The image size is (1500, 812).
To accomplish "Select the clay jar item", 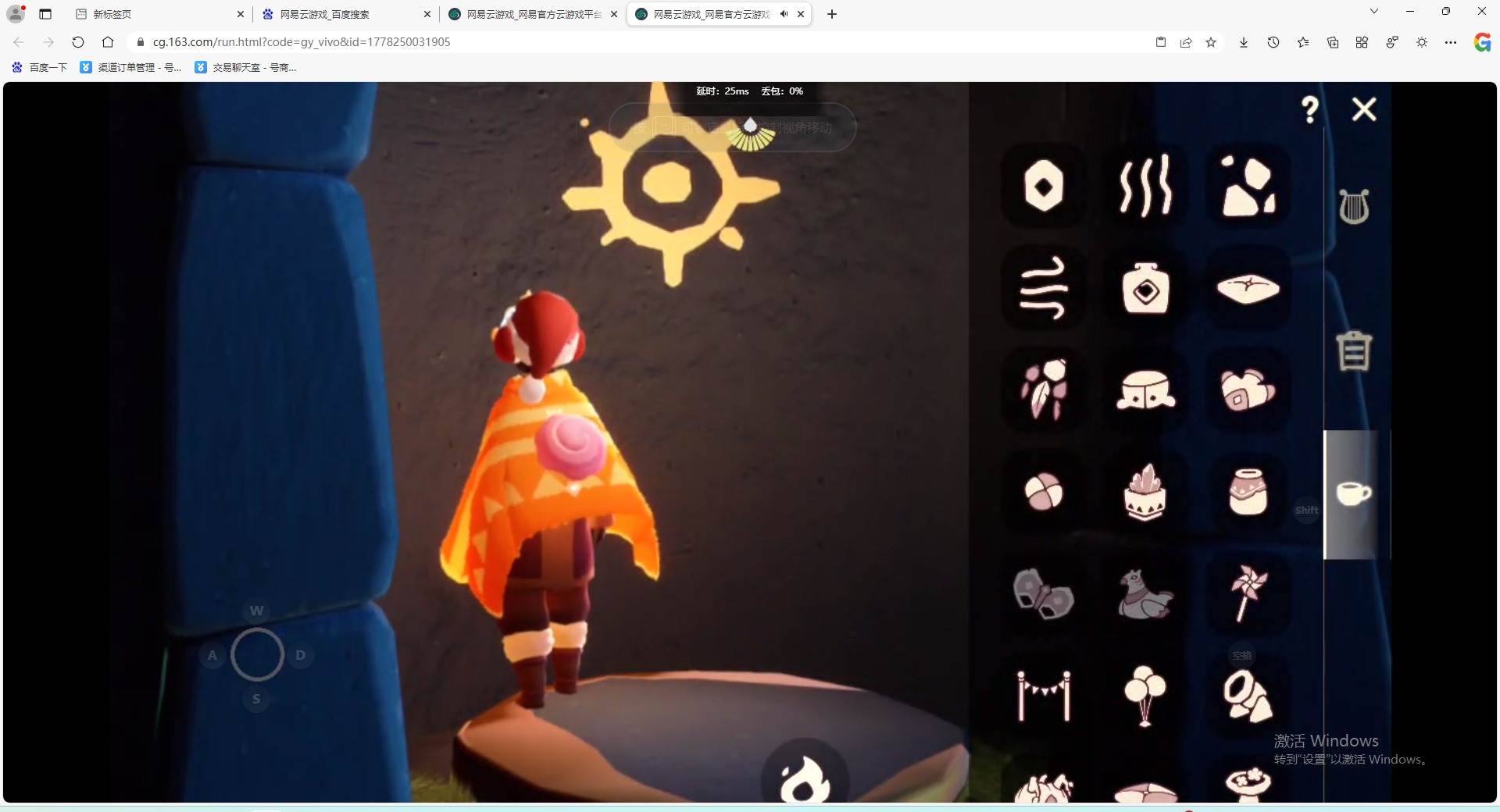I will [1248, 492].
